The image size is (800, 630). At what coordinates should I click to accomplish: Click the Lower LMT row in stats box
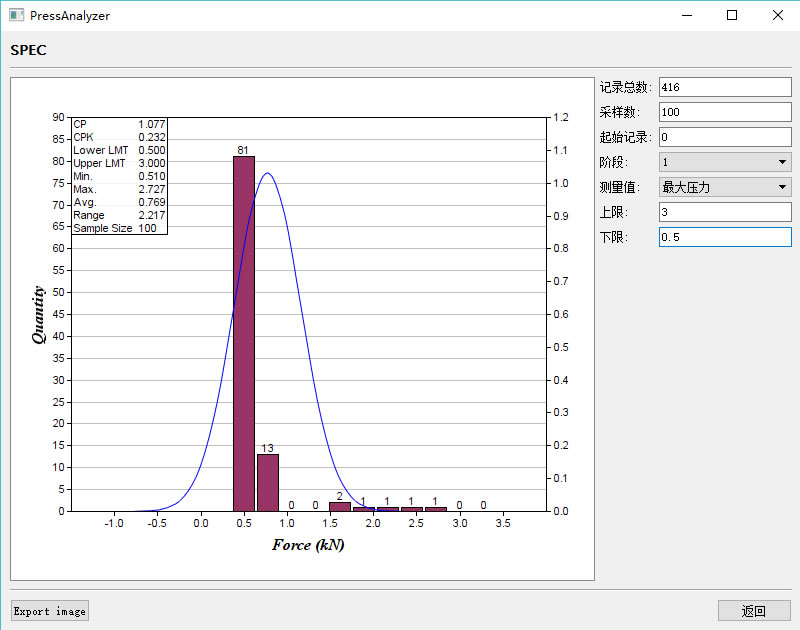coord(119,150)
